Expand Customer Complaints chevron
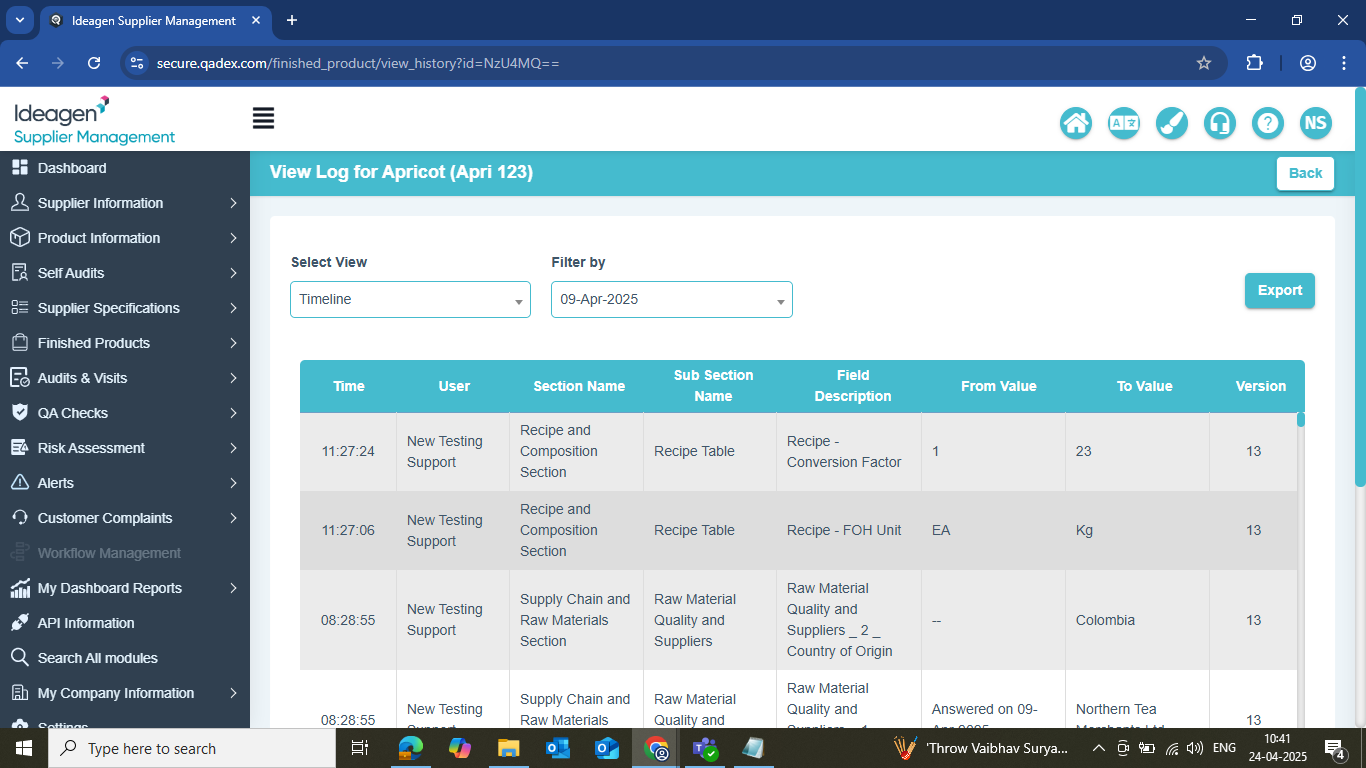 [233, 518]
